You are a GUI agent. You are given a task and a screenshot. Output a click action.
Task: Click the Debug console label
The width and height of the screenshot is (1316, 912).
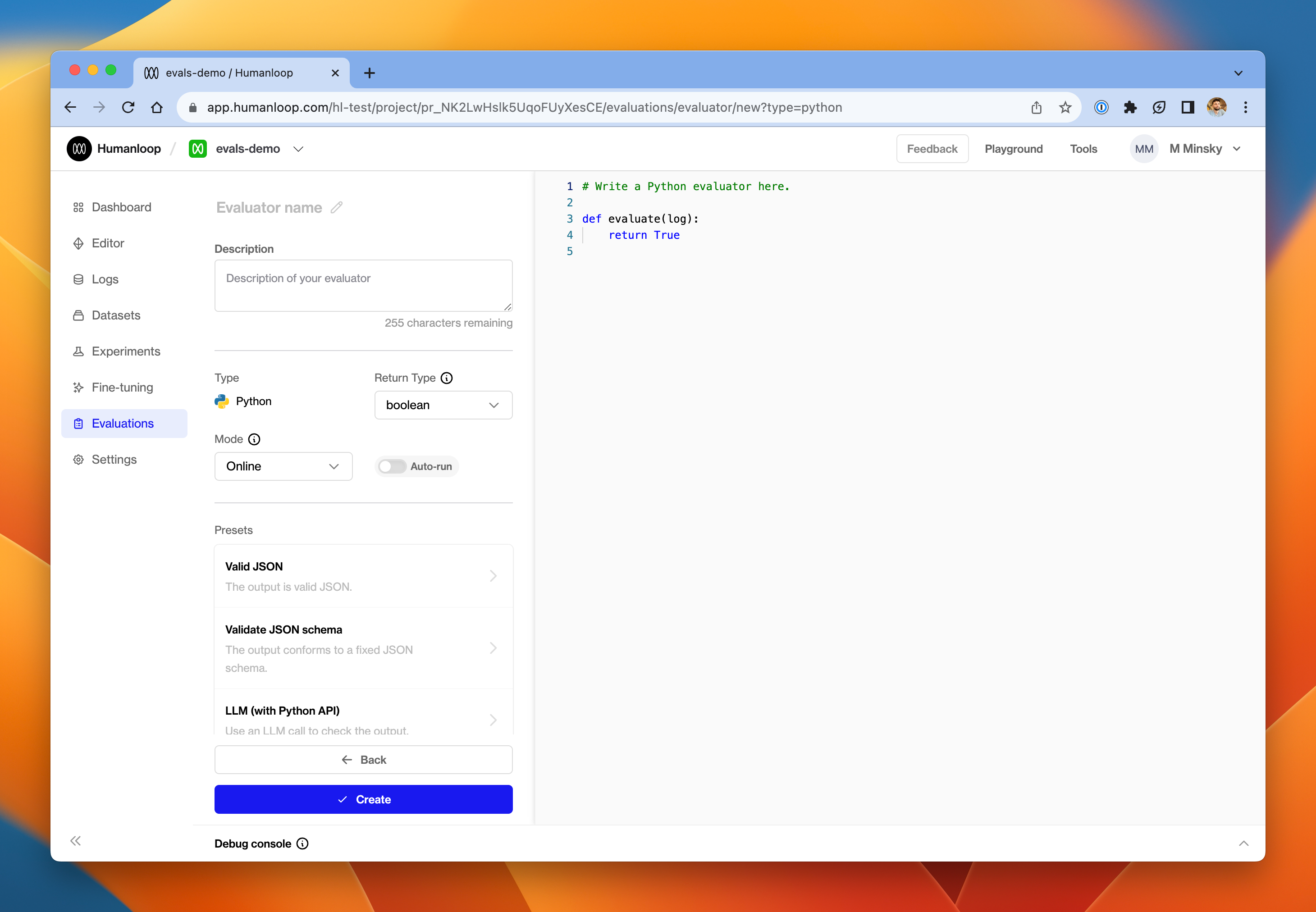[x=252, y=844]
